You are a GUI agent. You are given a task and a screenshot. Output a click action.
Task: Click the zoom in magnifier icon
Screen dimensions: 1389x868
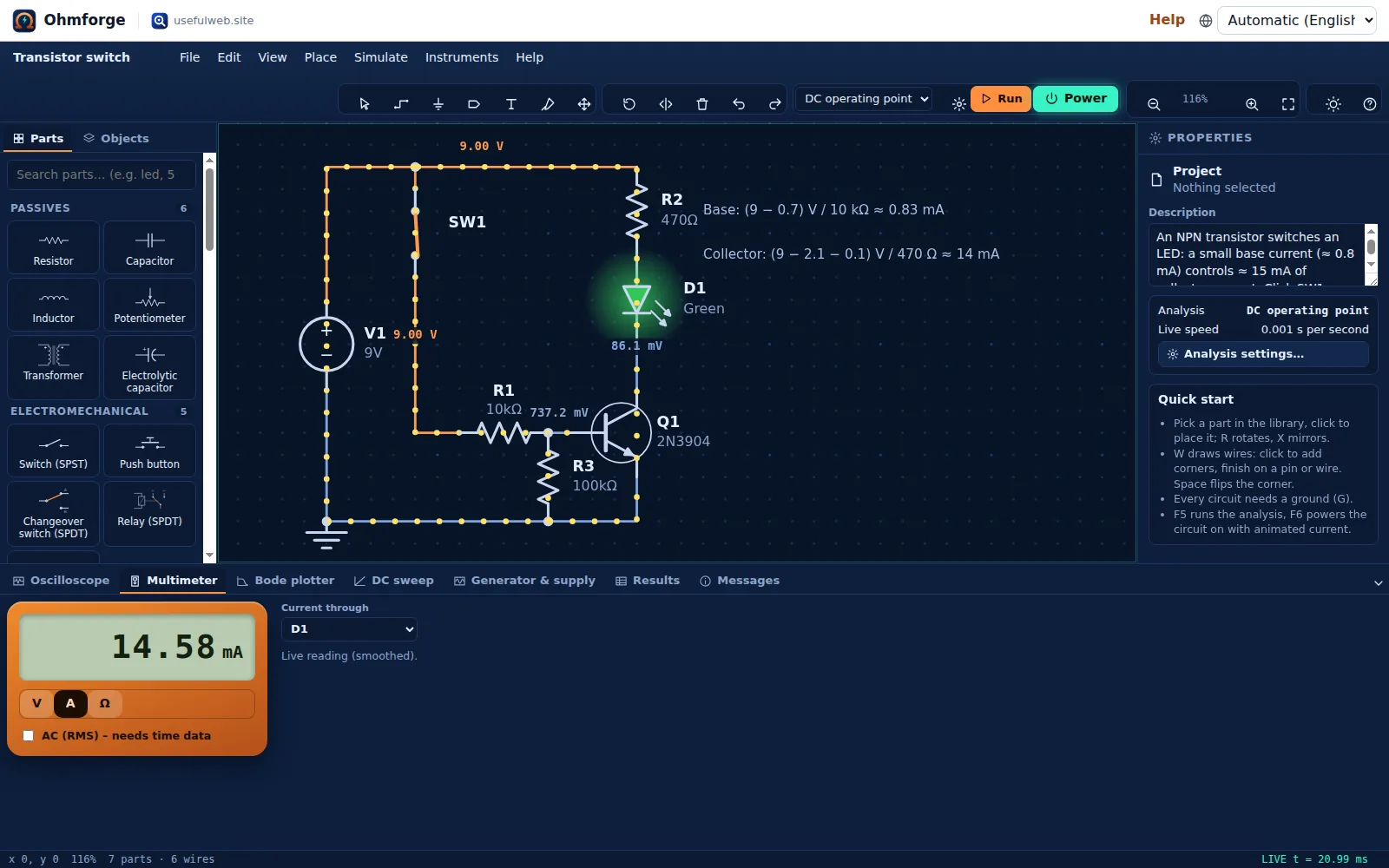pos(1252,104)
